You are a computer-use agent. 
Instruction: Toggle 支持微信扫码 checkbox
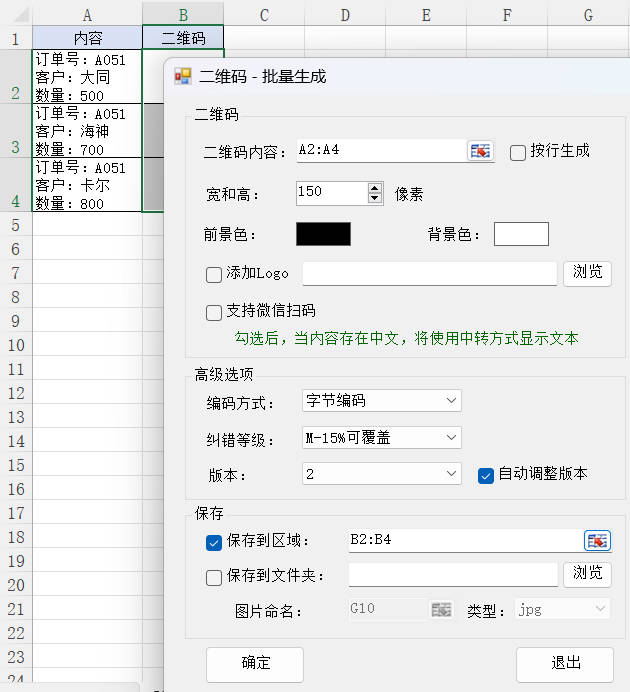pos(214,312)
